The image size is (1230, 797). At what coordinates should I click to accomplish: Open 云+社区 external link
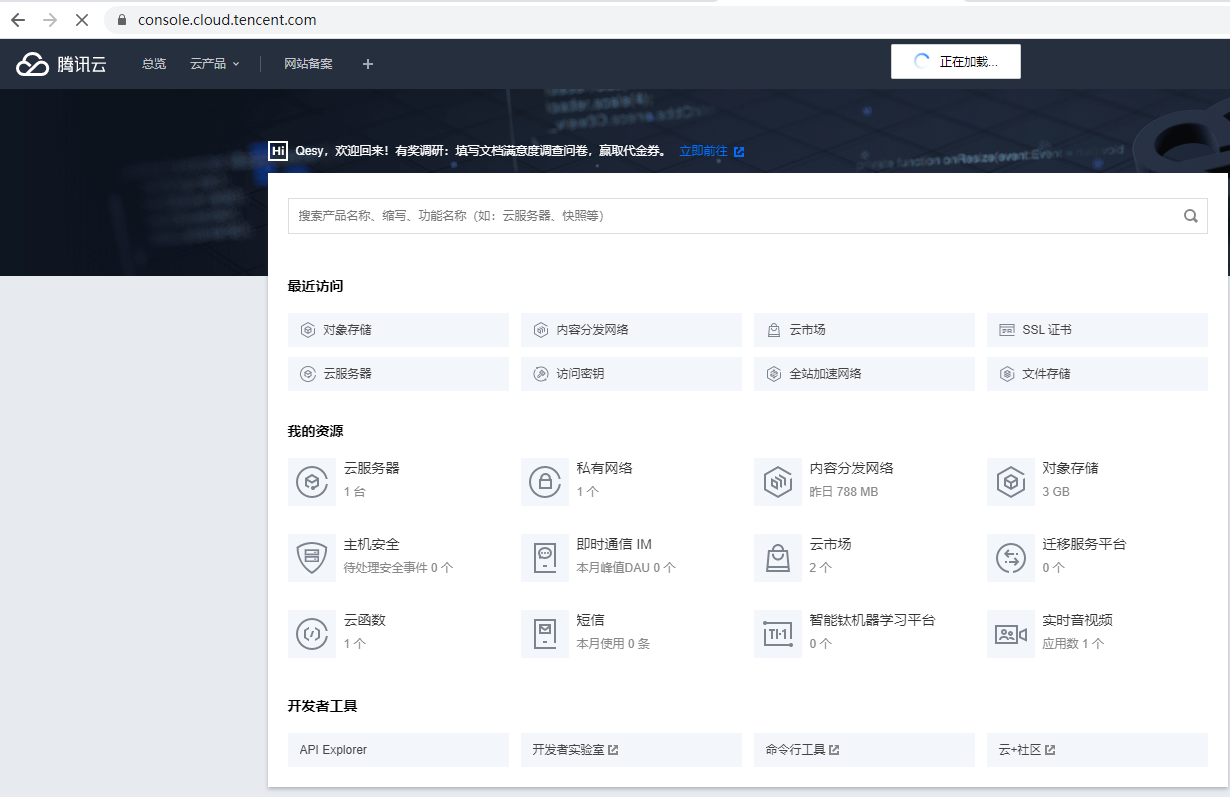tap(1097, 750)
